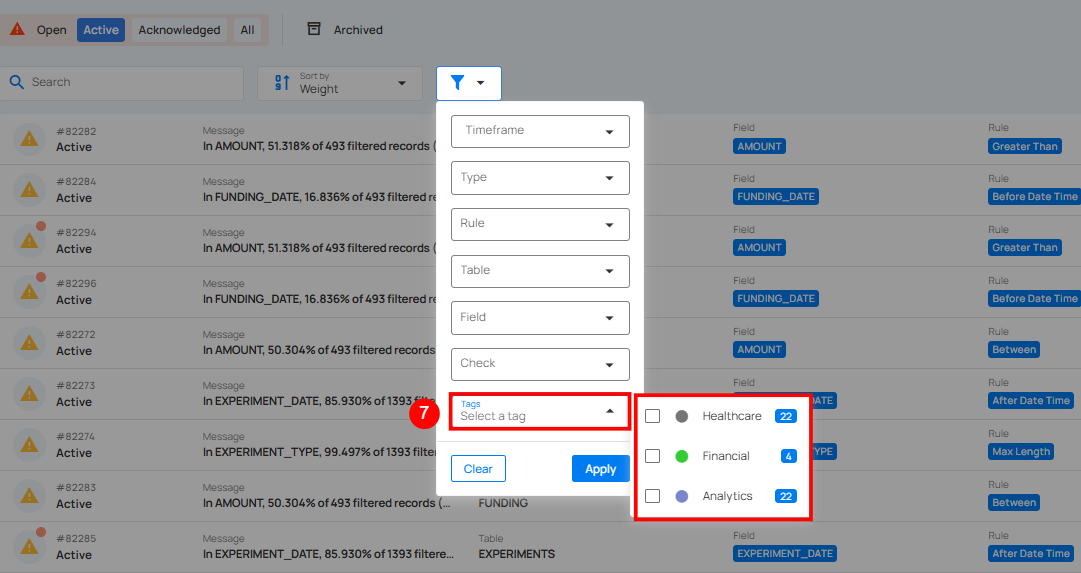Open the Check filter dropdown
Image resolution: width=1081 pixels, height=573 pixels.
tap(540, 364)
